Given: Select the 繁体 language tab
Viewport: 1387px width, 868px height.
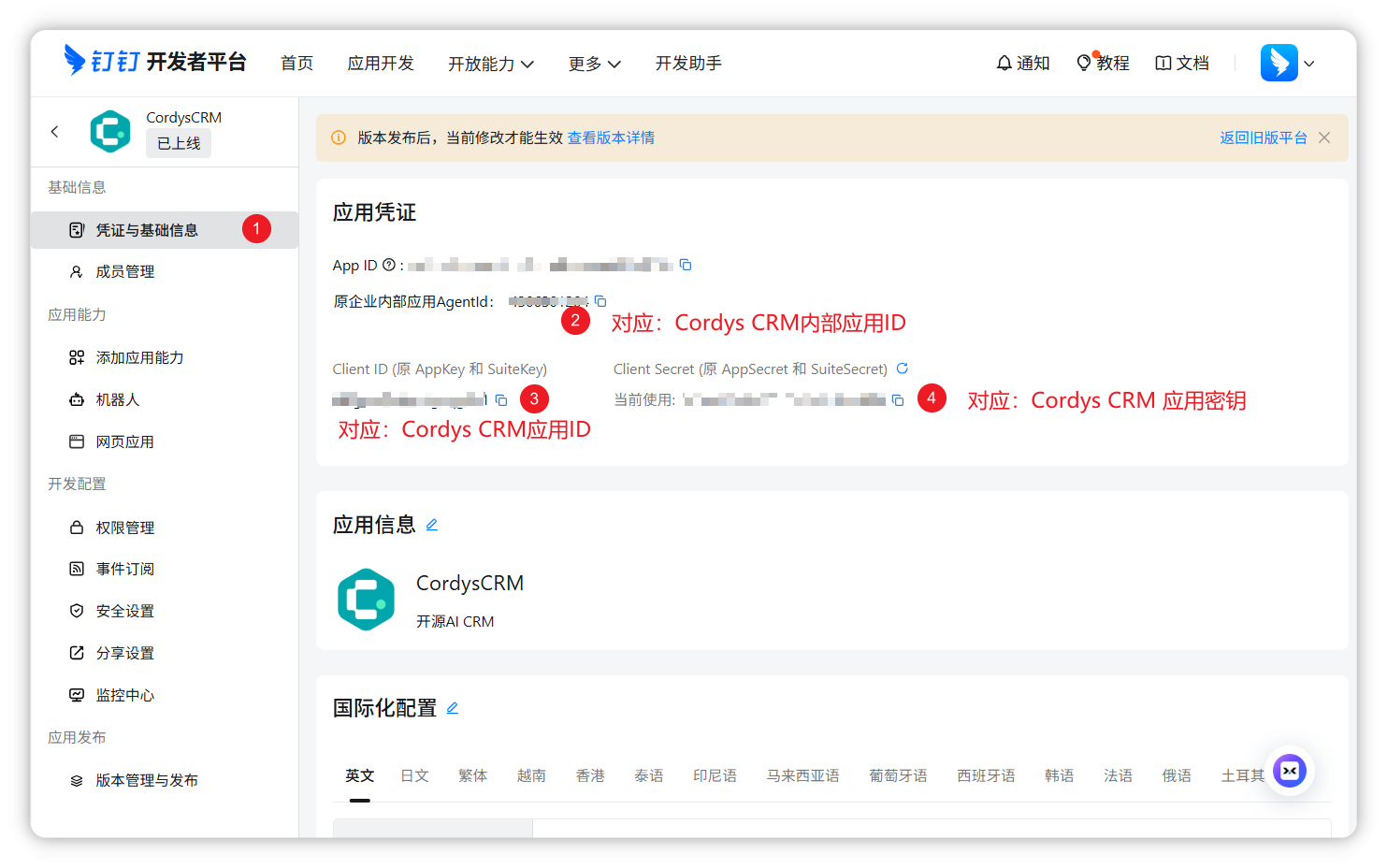Looking at the screenshot, I should [x=473, y=775].
